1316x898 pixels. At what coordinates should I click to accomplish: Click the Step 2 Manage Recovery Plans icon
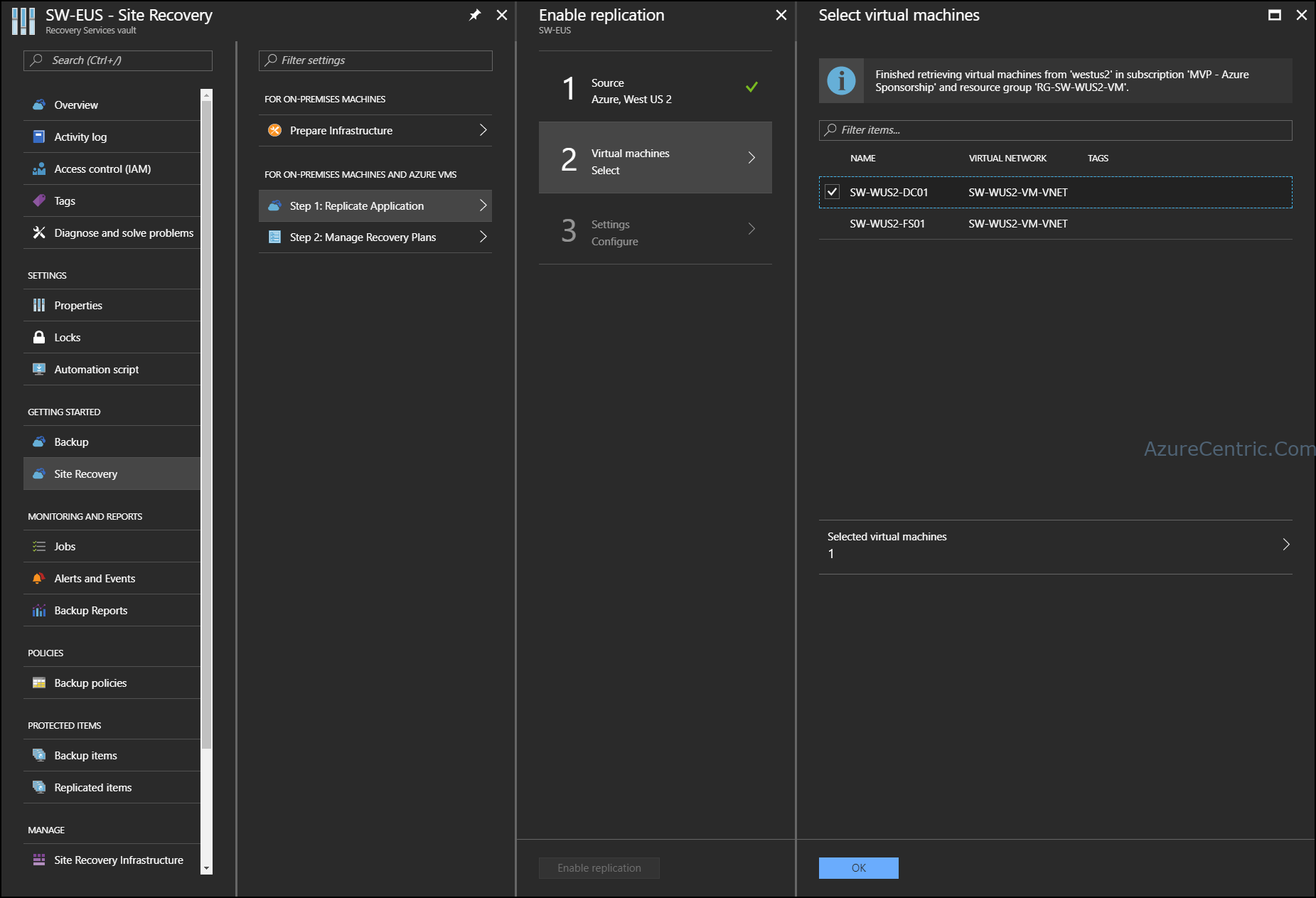(x=274, y=237)
